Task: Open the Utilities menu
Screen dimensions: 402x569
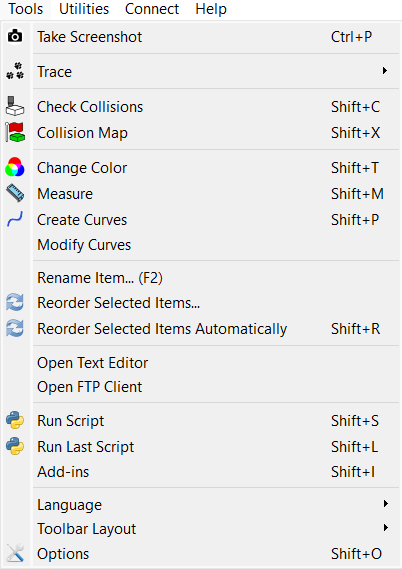Action: coord(84,9)
